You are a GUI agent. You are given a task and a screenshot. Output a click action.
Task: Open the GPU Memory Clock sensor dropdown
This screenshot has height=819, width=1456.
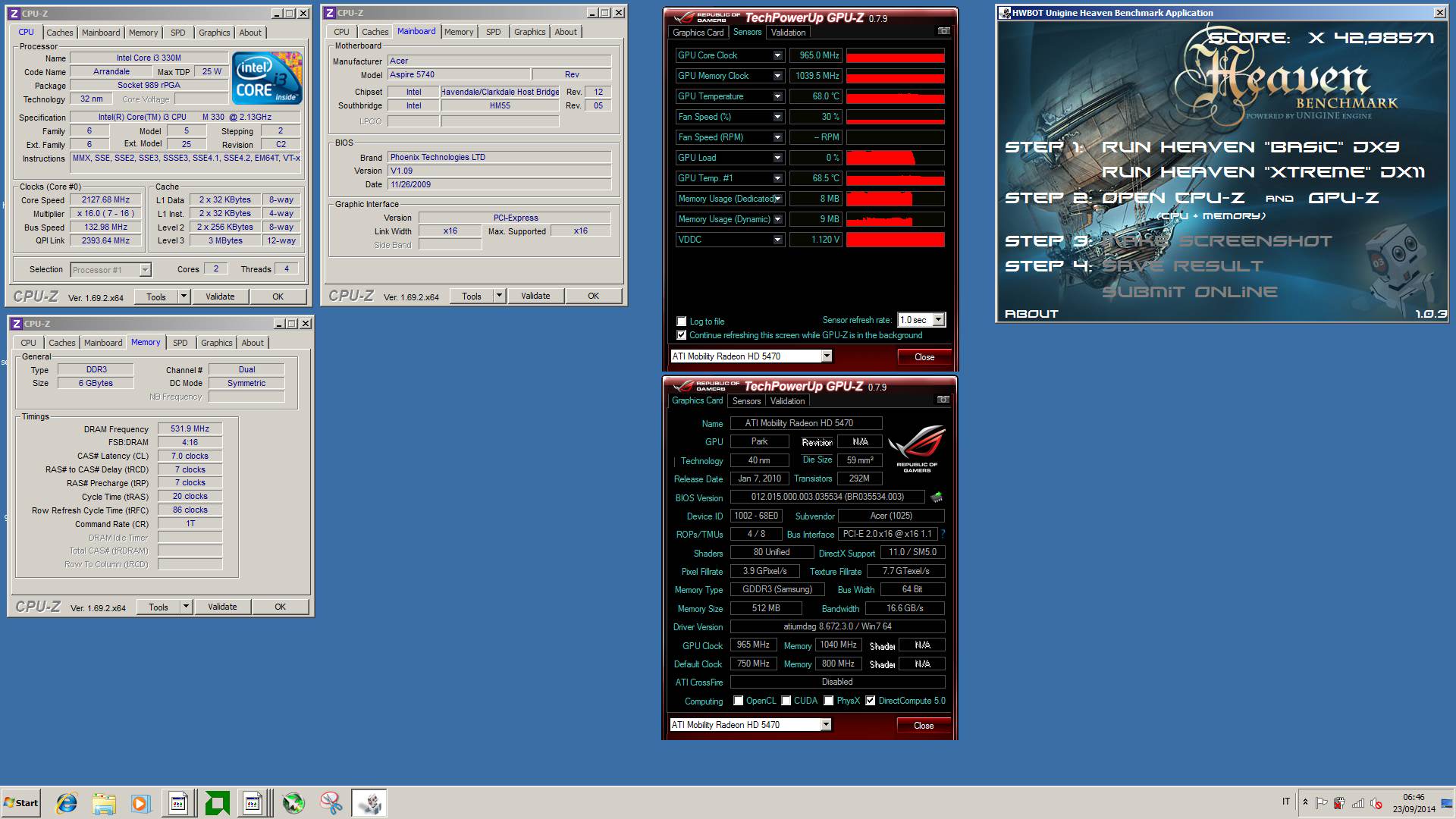[x=777, y=76]
